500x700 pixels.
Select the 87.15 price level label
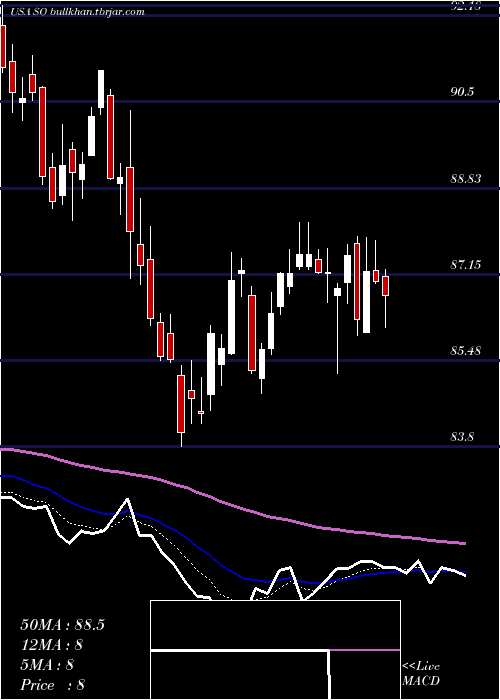pyautogui.click(x=466, y=265)
